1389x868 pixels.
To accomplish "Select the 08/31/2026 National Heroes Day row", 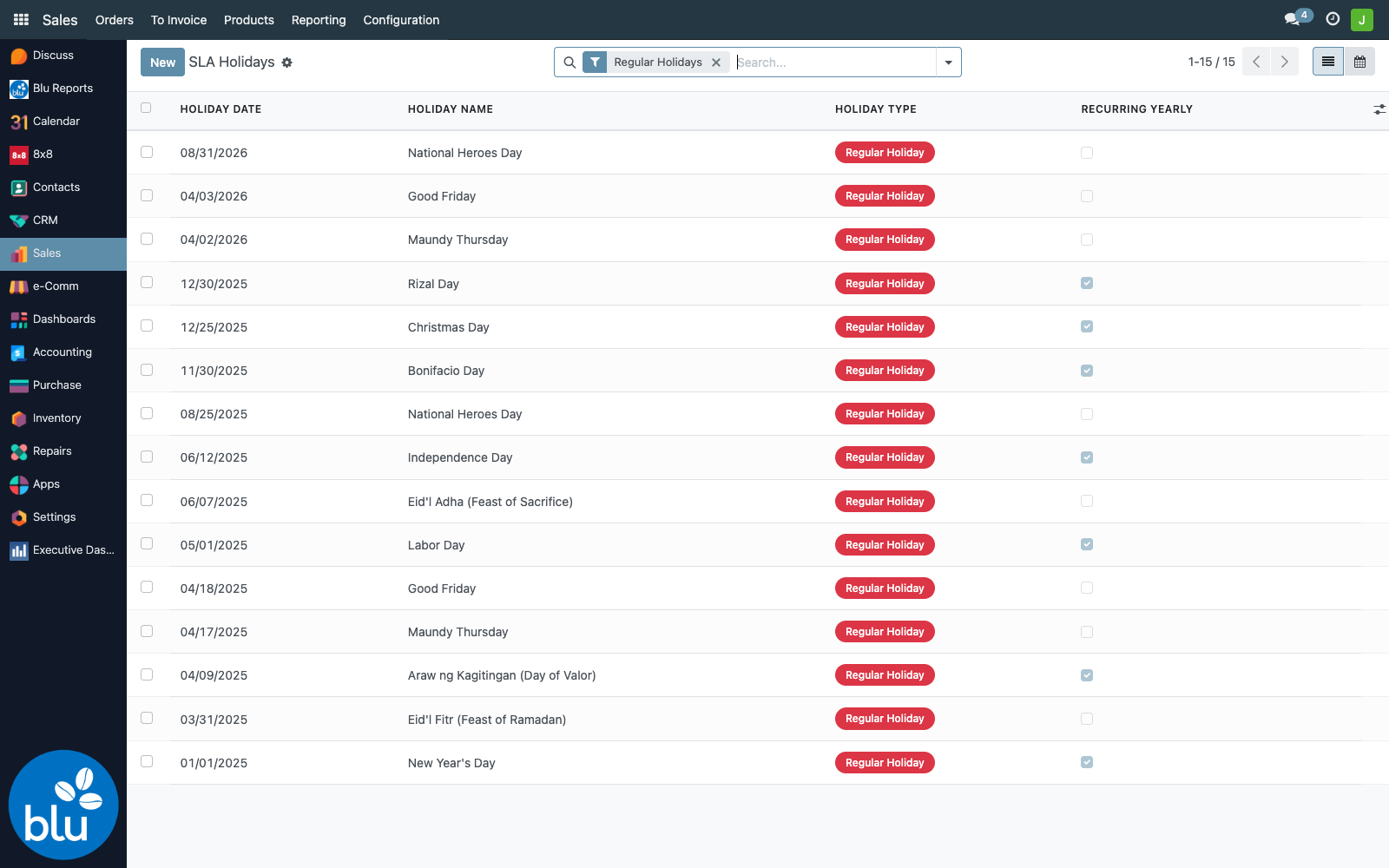I will tap(147, 152).
